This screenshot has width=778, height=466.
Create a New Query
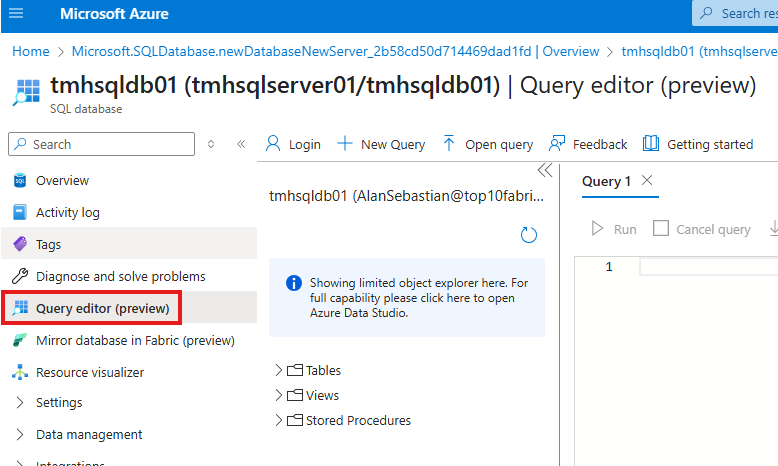click(381, 144)
